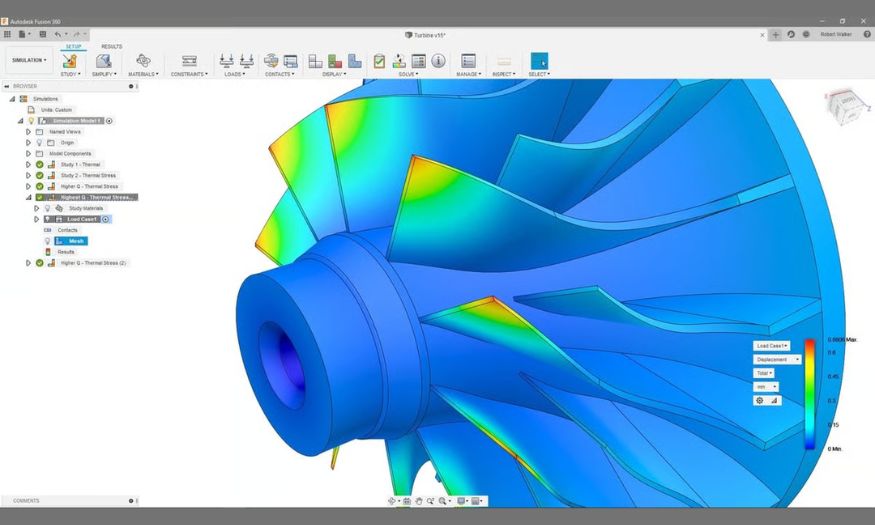Click the Save icon in the quick access bar
Image resolution: width=875 pixels, height=525 pixels.
point(42,35)
